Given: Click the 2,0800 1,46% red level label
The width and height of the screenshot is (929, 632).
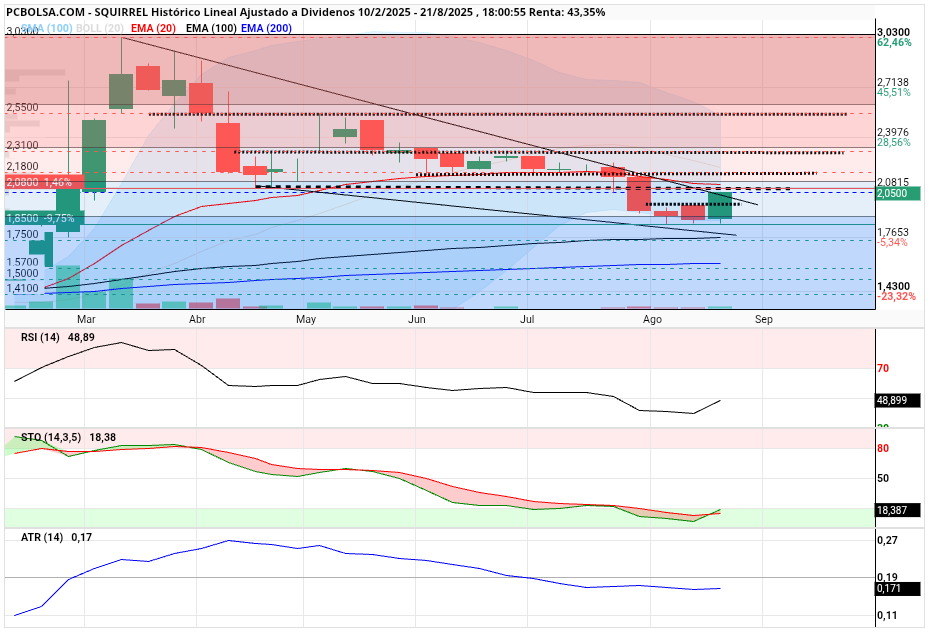Looking at the screenshot, I should coord(45,182).
